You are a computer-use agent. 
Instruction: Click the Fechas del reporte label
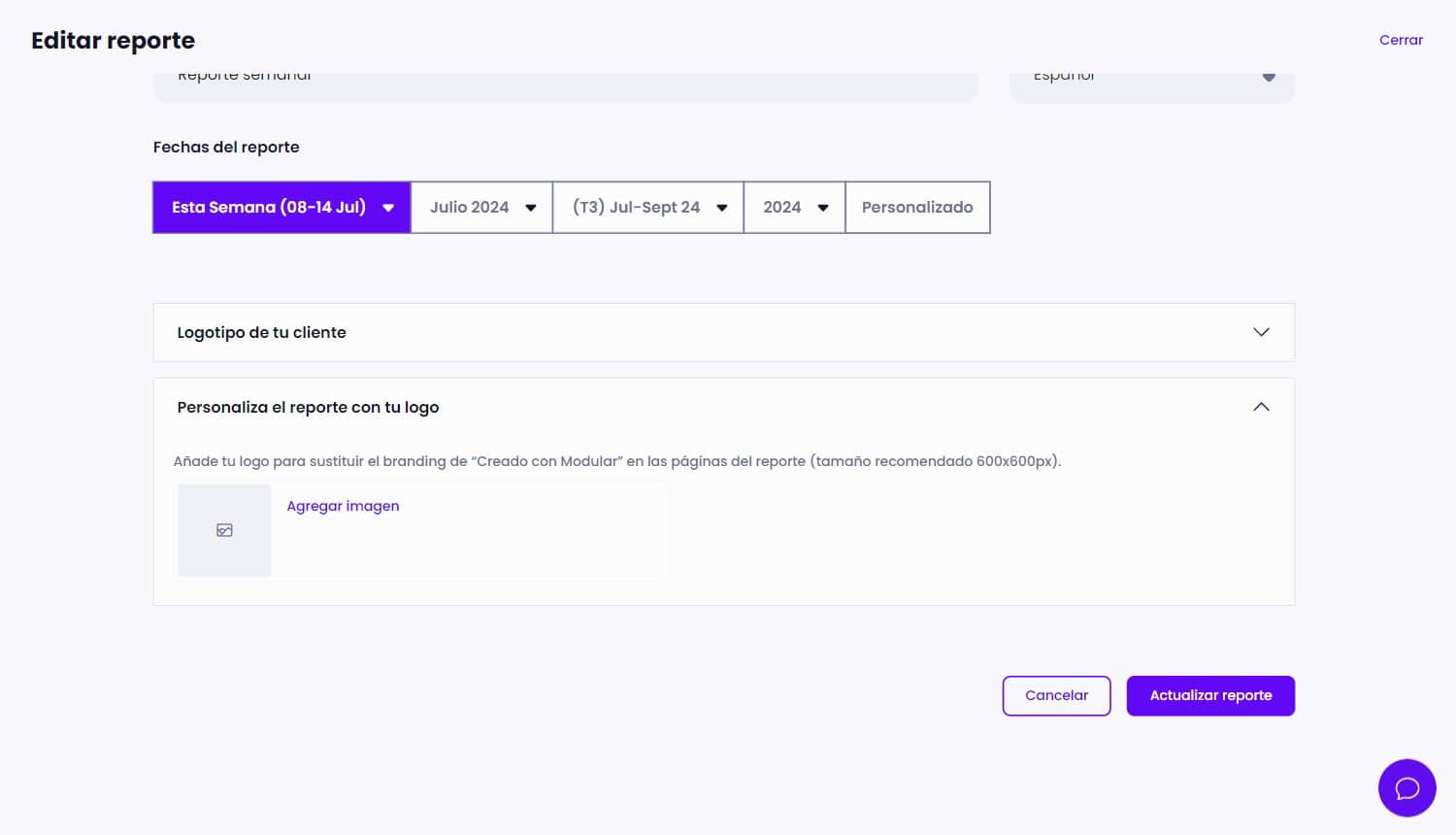tap(226, 147)
